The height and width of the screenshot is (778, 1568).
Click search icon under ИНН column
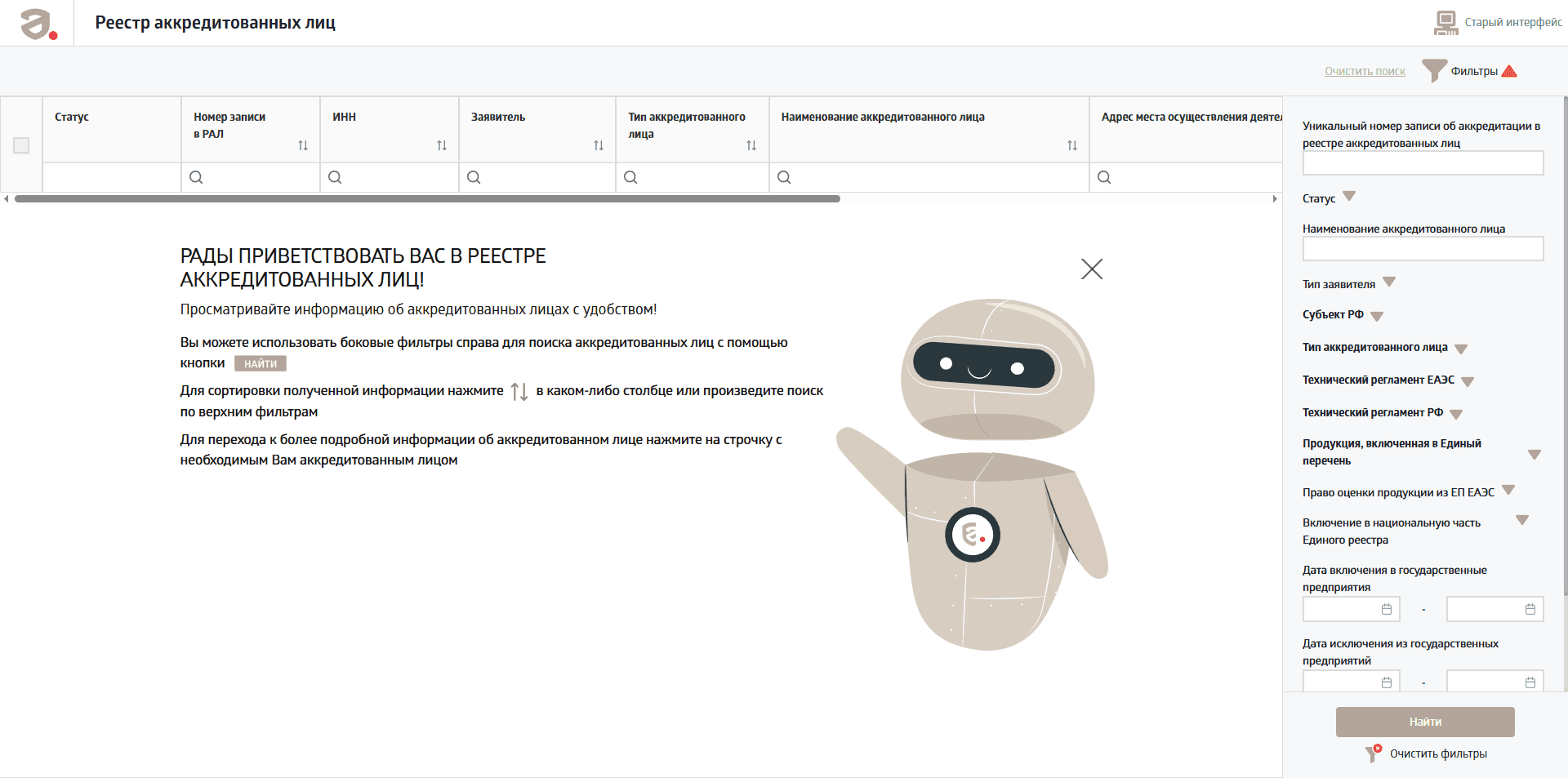pyautogui.click(x=335, y=177)
